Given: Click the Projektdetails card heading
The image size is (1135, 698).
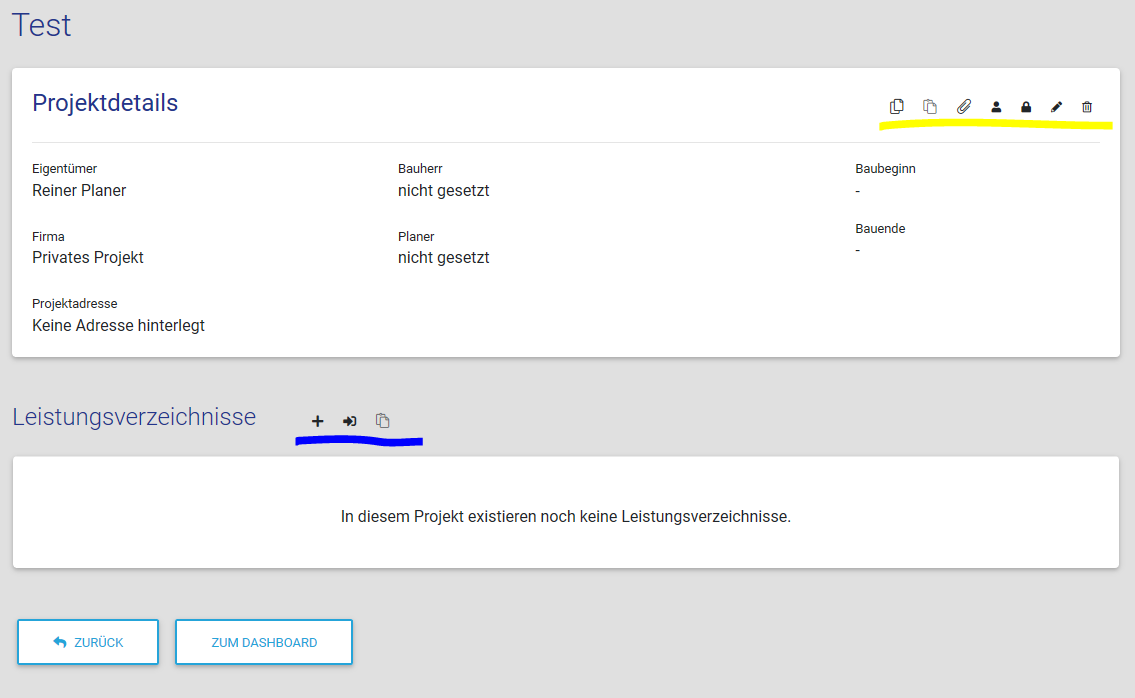Looking at the screenshot, I should (x=105, y=103).
